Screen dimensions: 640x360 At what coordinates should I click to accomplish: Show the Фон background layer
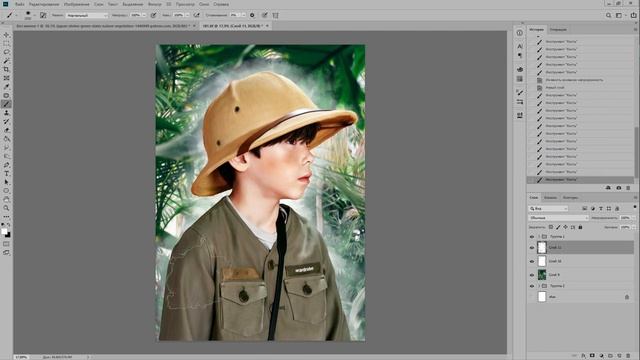(x=532, y=297)
